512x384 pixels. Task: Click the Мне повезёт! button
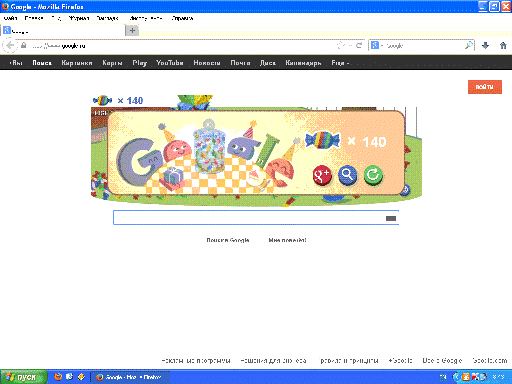pyautogui.click(x=288, y=240)
